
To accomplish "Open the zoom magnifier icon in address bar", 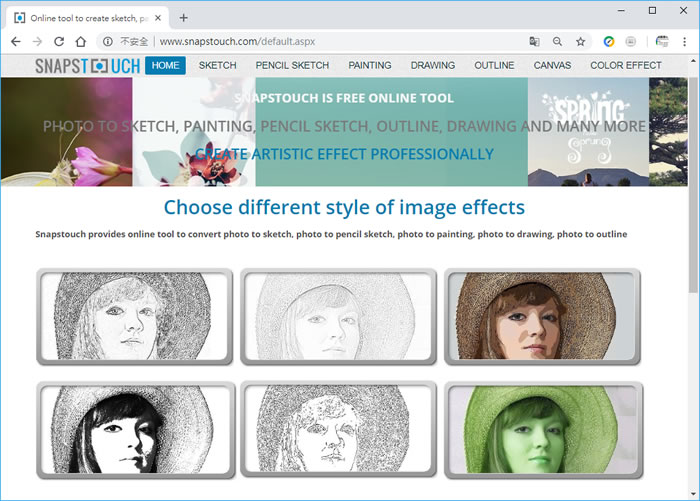I will point(558,41).
